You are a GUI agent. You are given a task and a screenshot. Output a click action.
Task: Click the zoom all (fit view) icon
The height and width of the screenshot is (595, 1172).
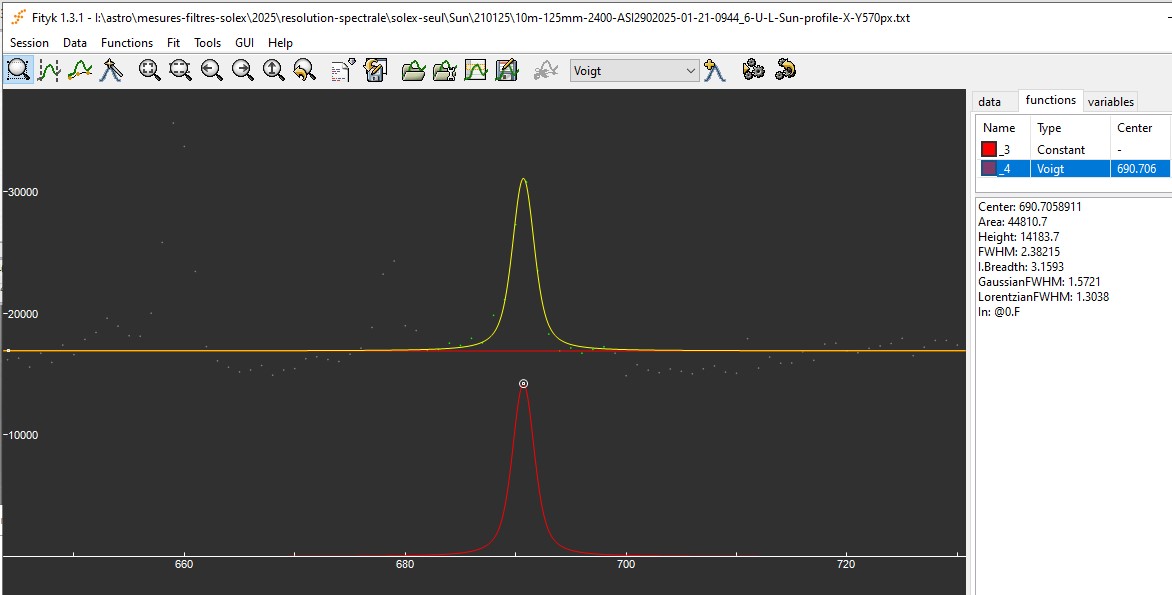[150, 70]
